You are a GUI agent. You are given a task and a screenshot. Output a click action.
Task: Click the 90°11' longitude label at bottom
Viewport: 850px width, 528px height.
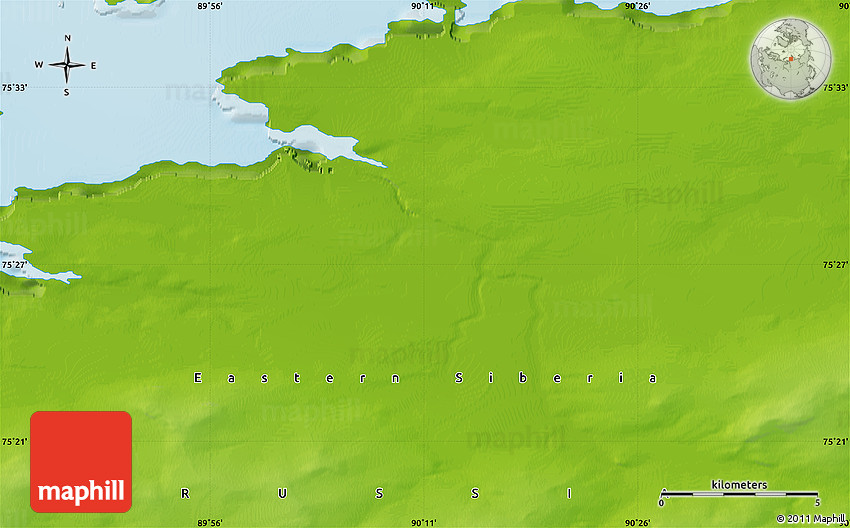tap(423, 522)
